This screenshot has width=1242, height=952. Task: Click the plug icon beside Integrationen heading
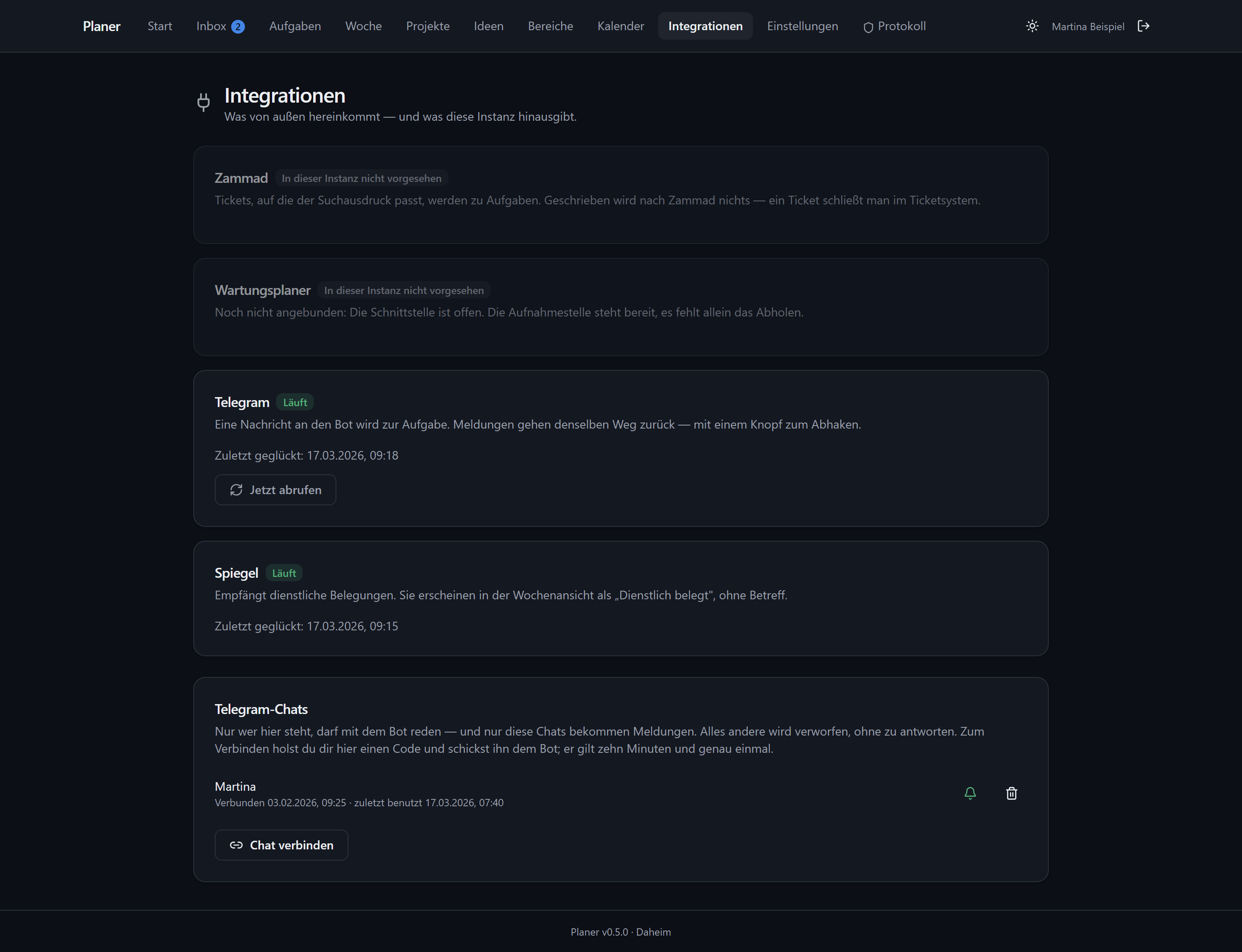(x=204, y=102)
